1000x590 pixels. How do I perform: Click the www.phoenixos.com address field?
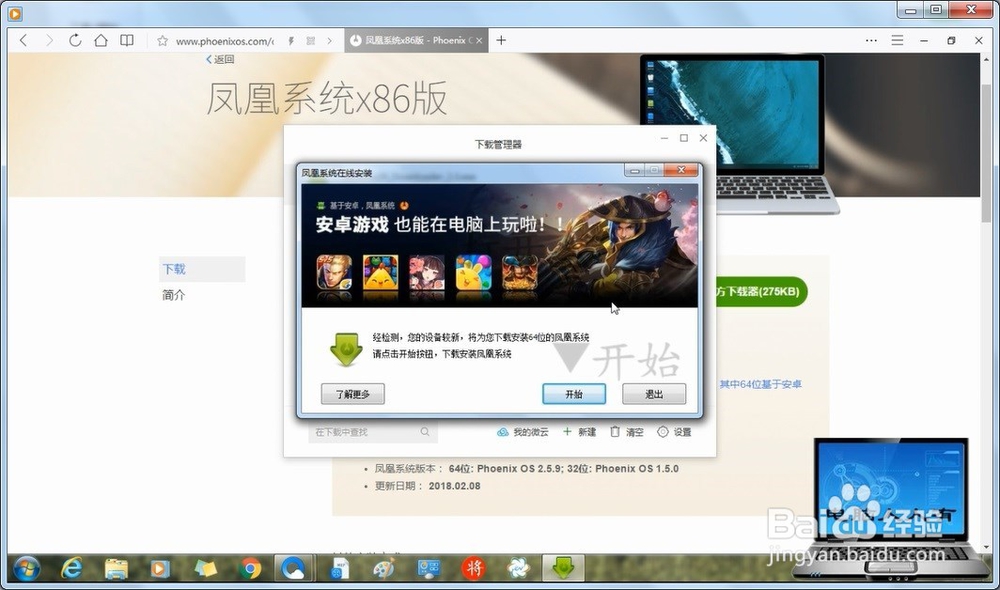click(224, 41)
